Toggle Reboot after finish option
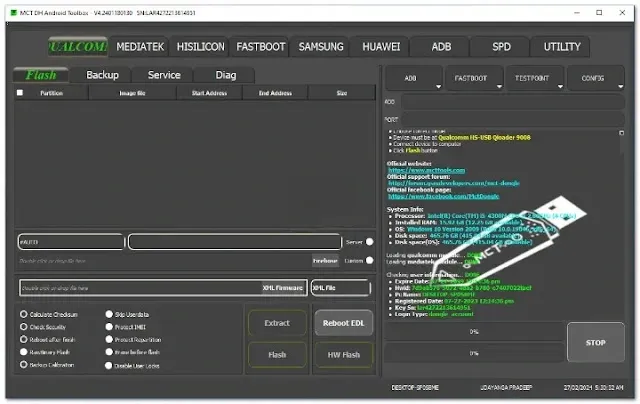 (x=24, y=339)
